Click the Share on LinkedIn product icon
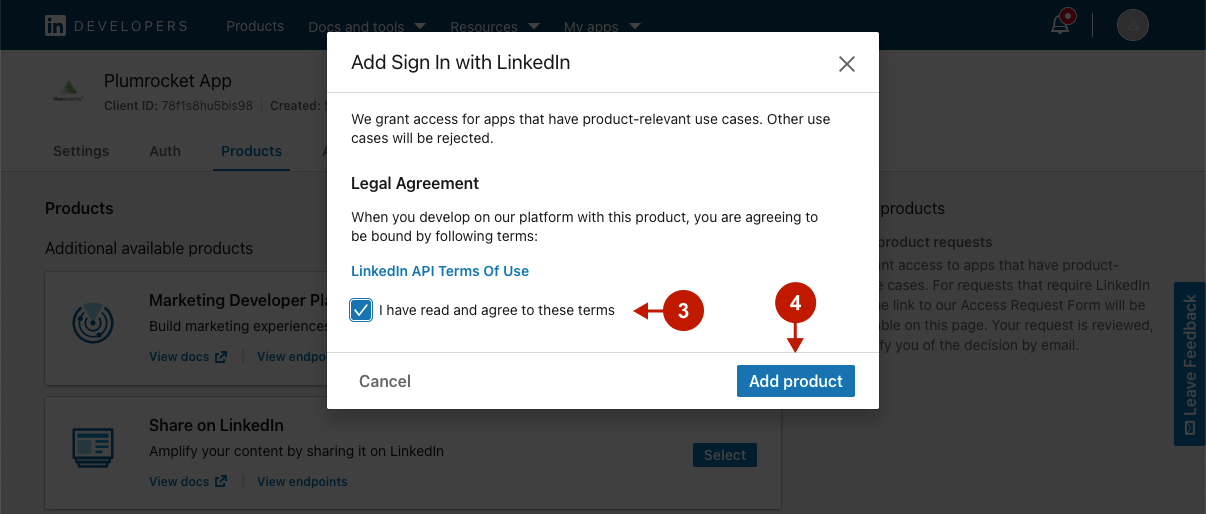Viewport: 1206px width, 514px height. click(93, 447)
